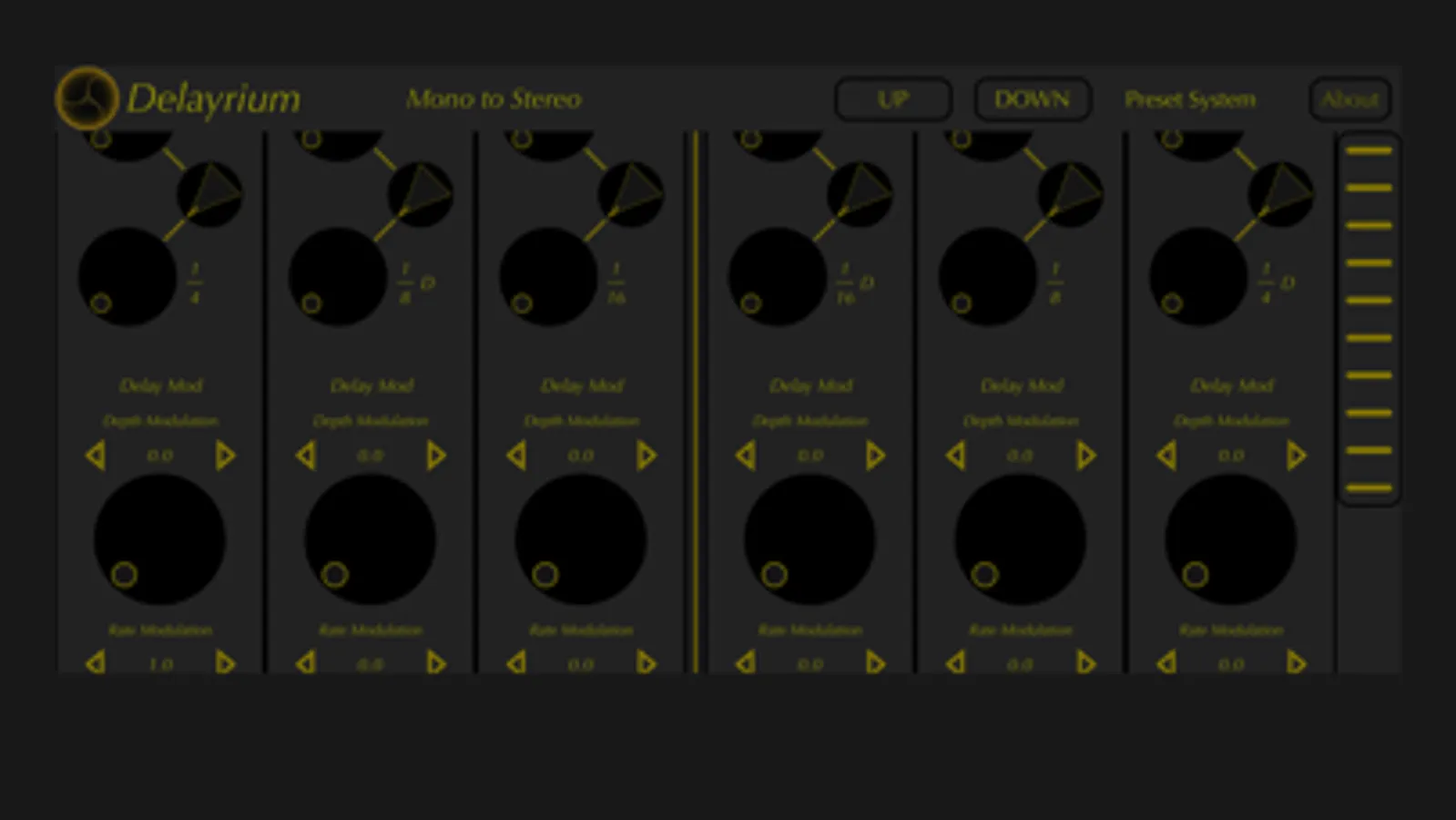1456x820 pixels.
Task: Click triangle knob in the 1/16 delay column
Action: pyautogui.click(x=630, y=194)
